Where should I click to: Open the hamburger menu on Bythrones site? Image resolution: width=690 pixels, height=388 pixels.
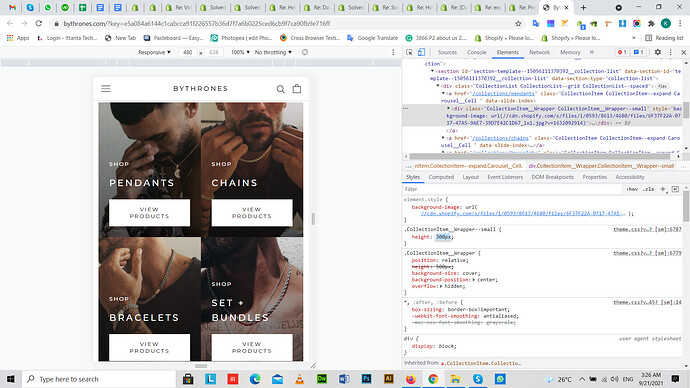[x=106, y=88]
